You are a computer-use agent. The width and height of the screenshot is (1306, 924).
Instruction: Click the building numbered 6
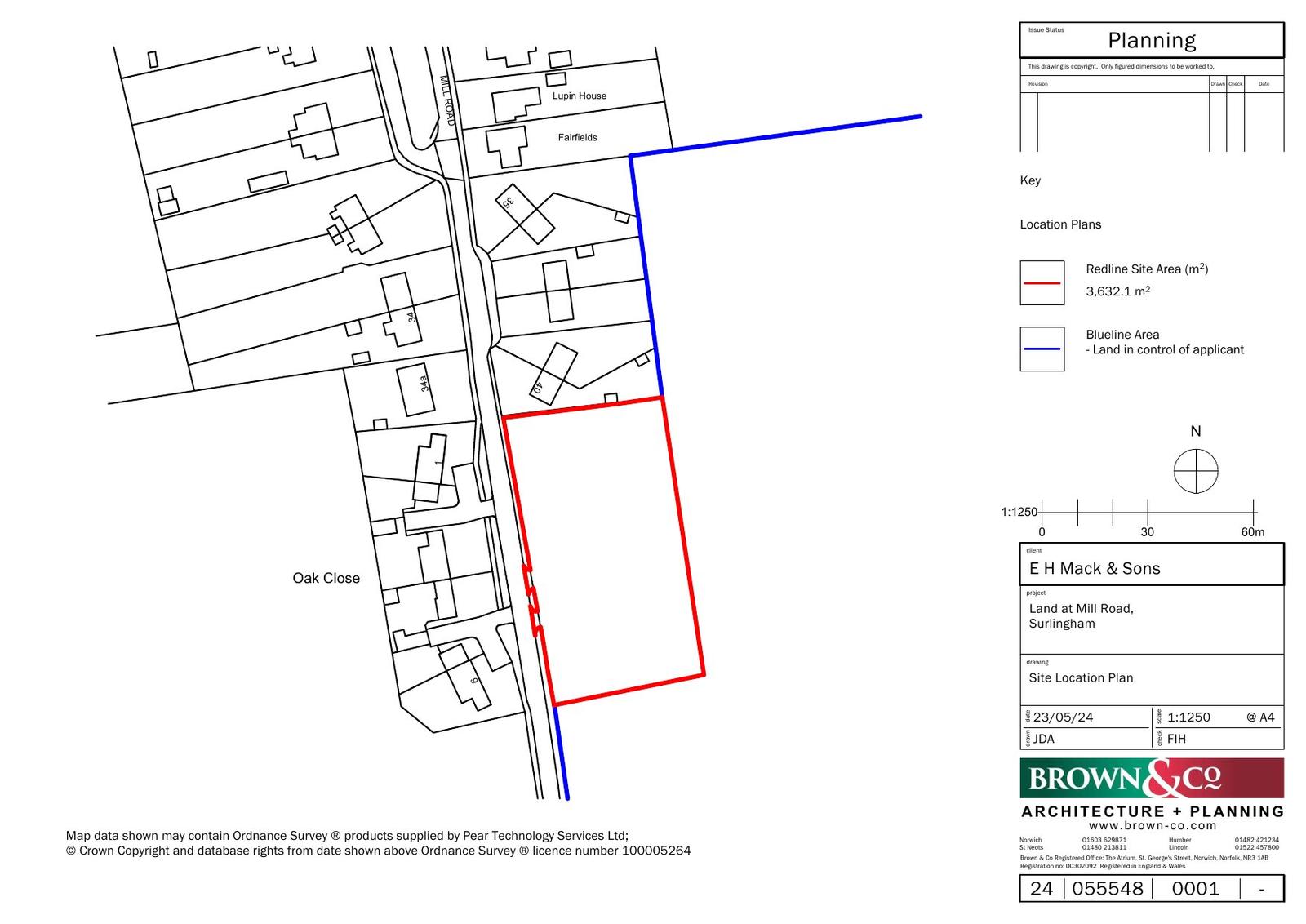click(x=465, y=676)
